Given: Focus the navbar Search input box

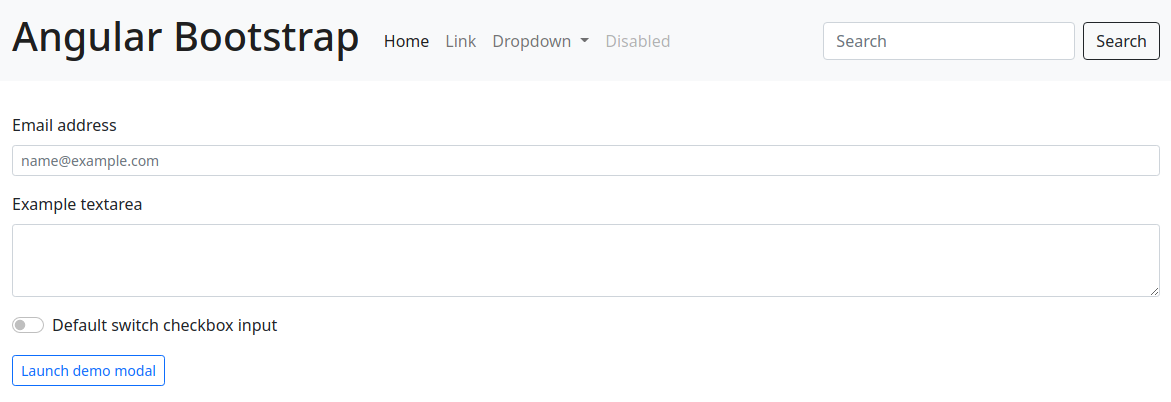Looking at the screenshot, I should (x=948, y=41).
